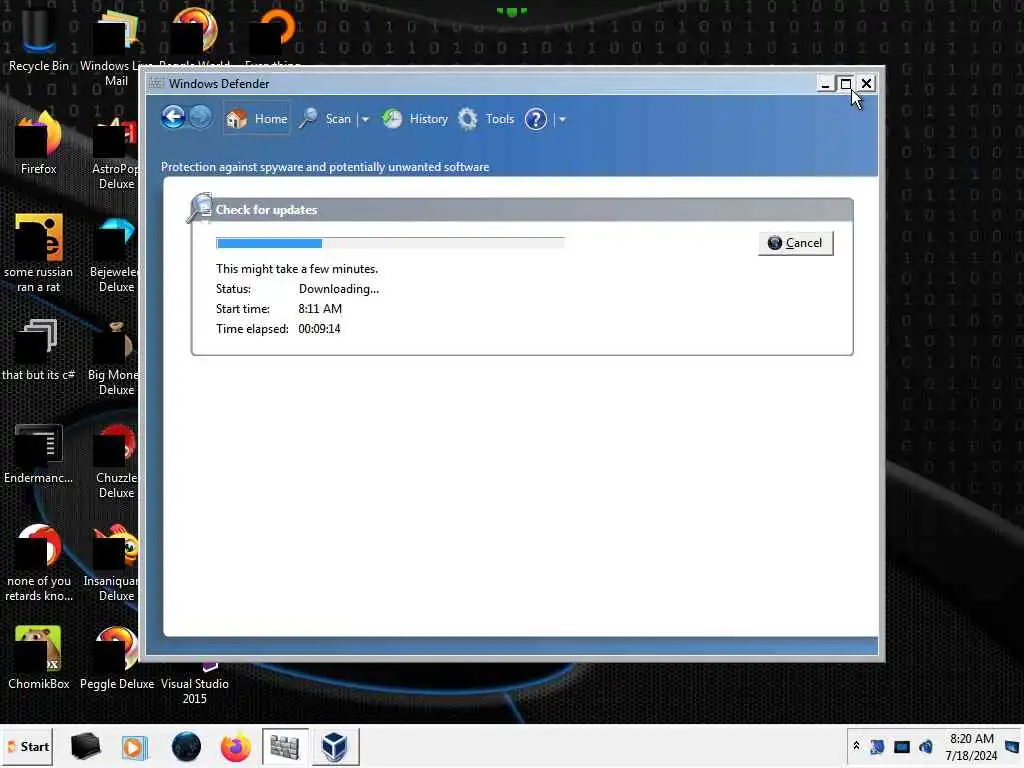This screenshot has height=768, width=1024.
Task: Select the AstroPop Deluxe desktop icon
Action: (x=116, y=152)
